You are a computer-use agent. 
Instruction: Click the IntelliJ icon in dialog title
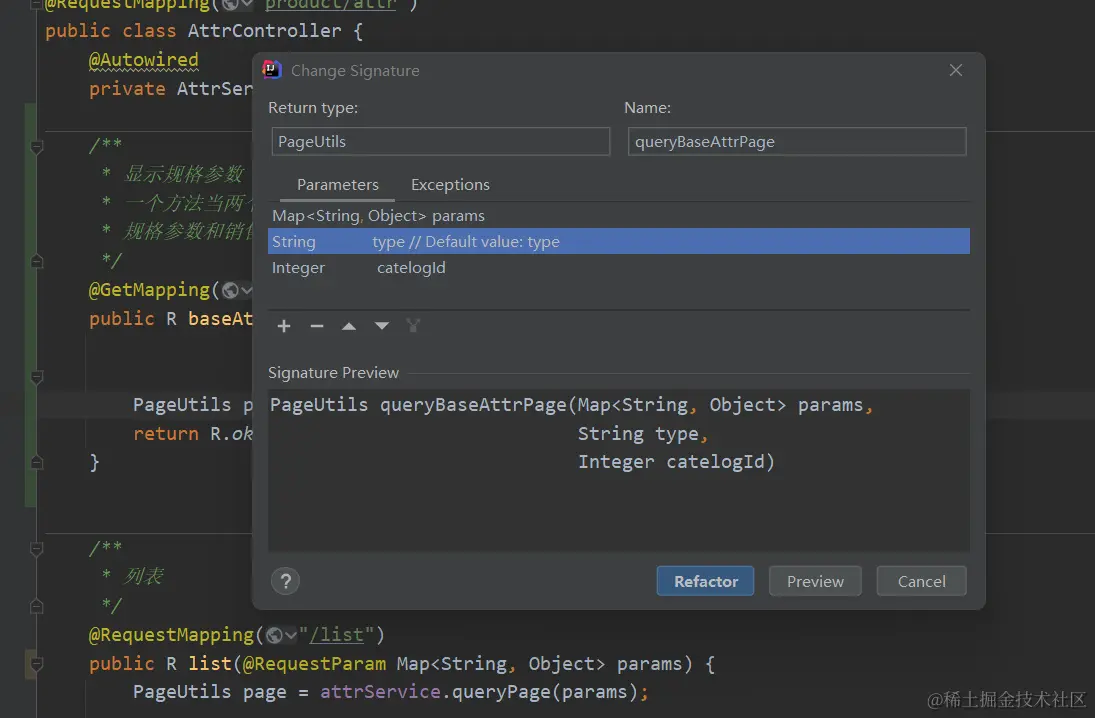tap(272, 70)
